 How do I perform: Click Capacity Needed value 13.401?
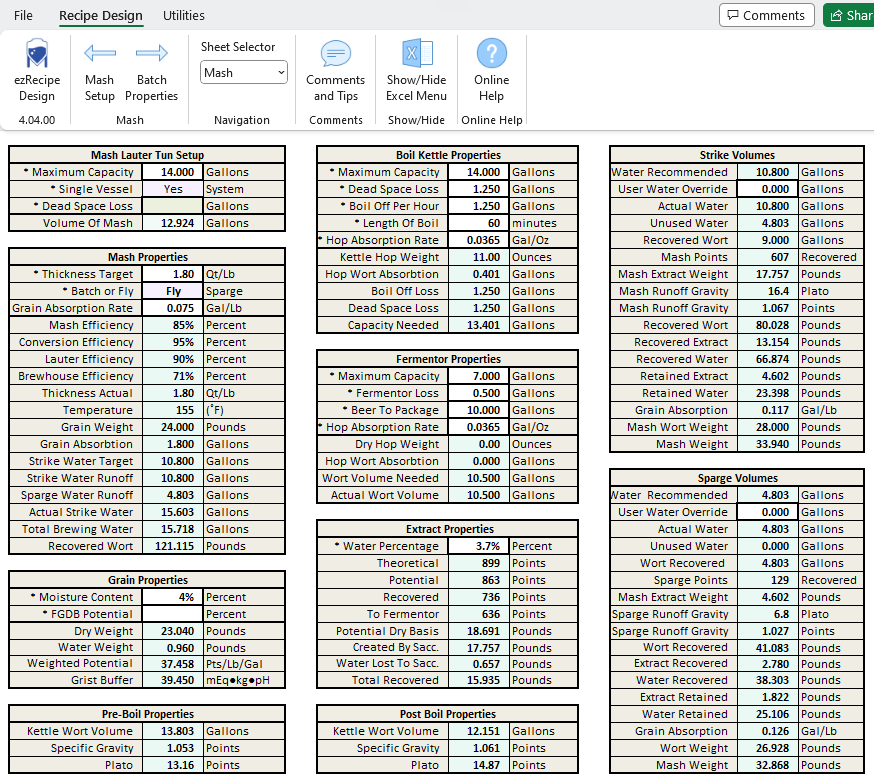pos(479,325)
